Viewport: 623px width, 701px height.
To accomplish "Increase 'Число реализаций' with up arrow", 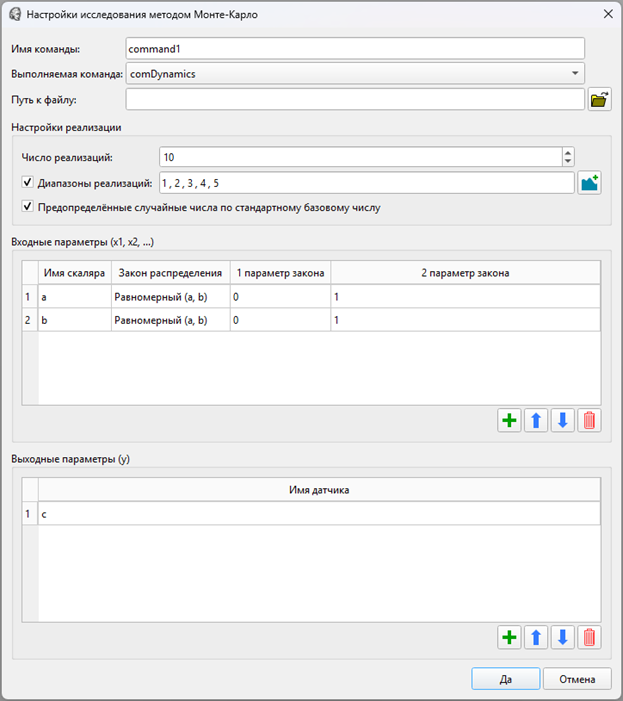I will pos(568,153).
